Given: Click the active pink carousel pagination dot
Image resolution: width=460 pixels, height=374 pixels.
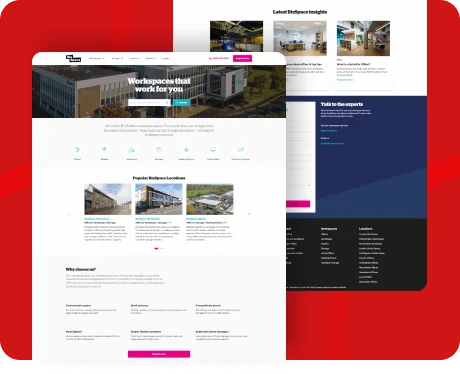Looking at the screenshot, I should (156, 248).
